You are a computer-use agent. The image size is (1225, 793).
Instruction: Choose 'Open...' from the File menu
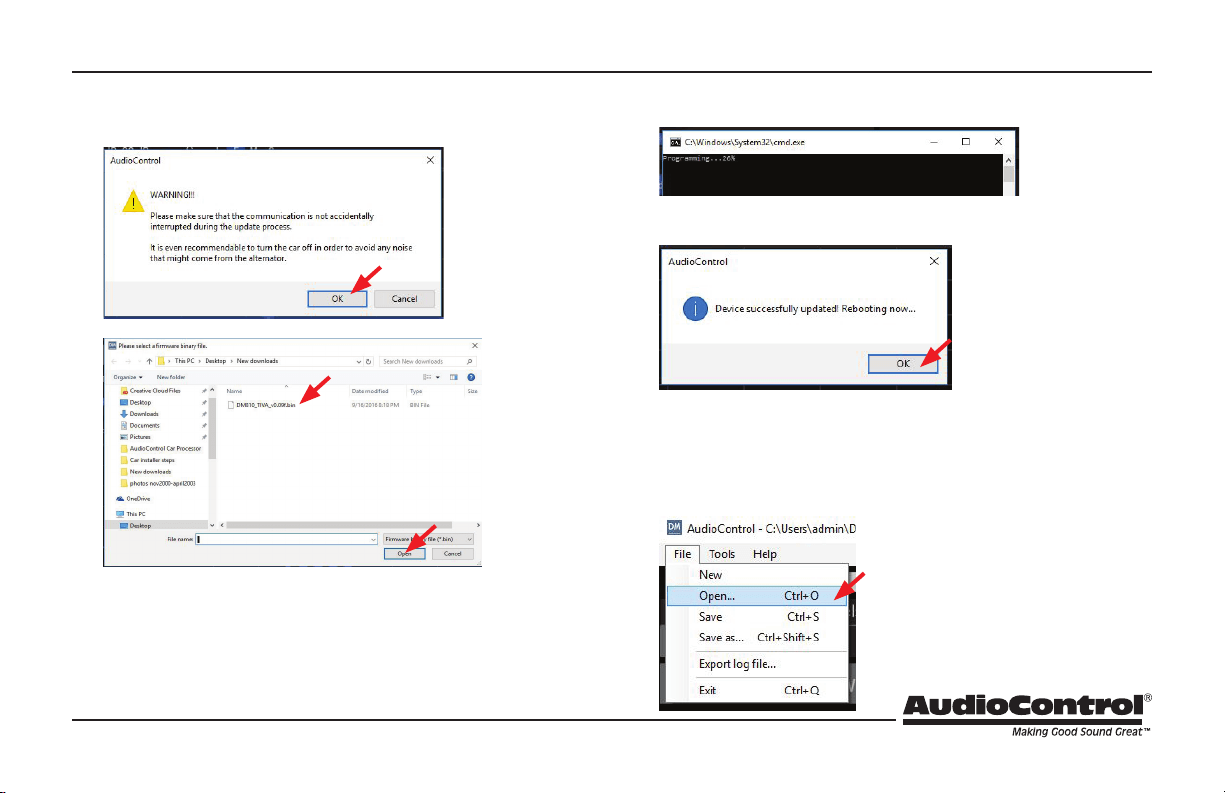(757, 595)
